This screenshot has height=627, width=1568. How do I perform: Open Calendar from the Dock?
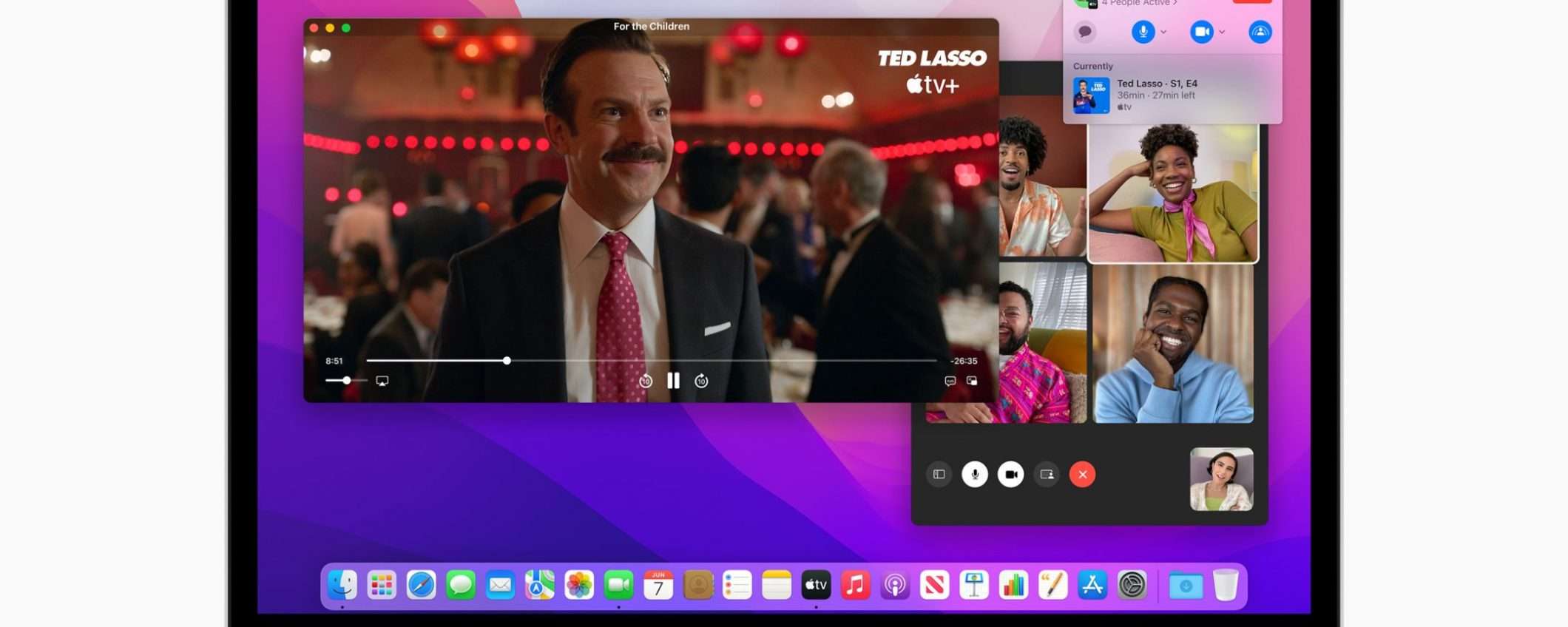[x=658, y=586]
